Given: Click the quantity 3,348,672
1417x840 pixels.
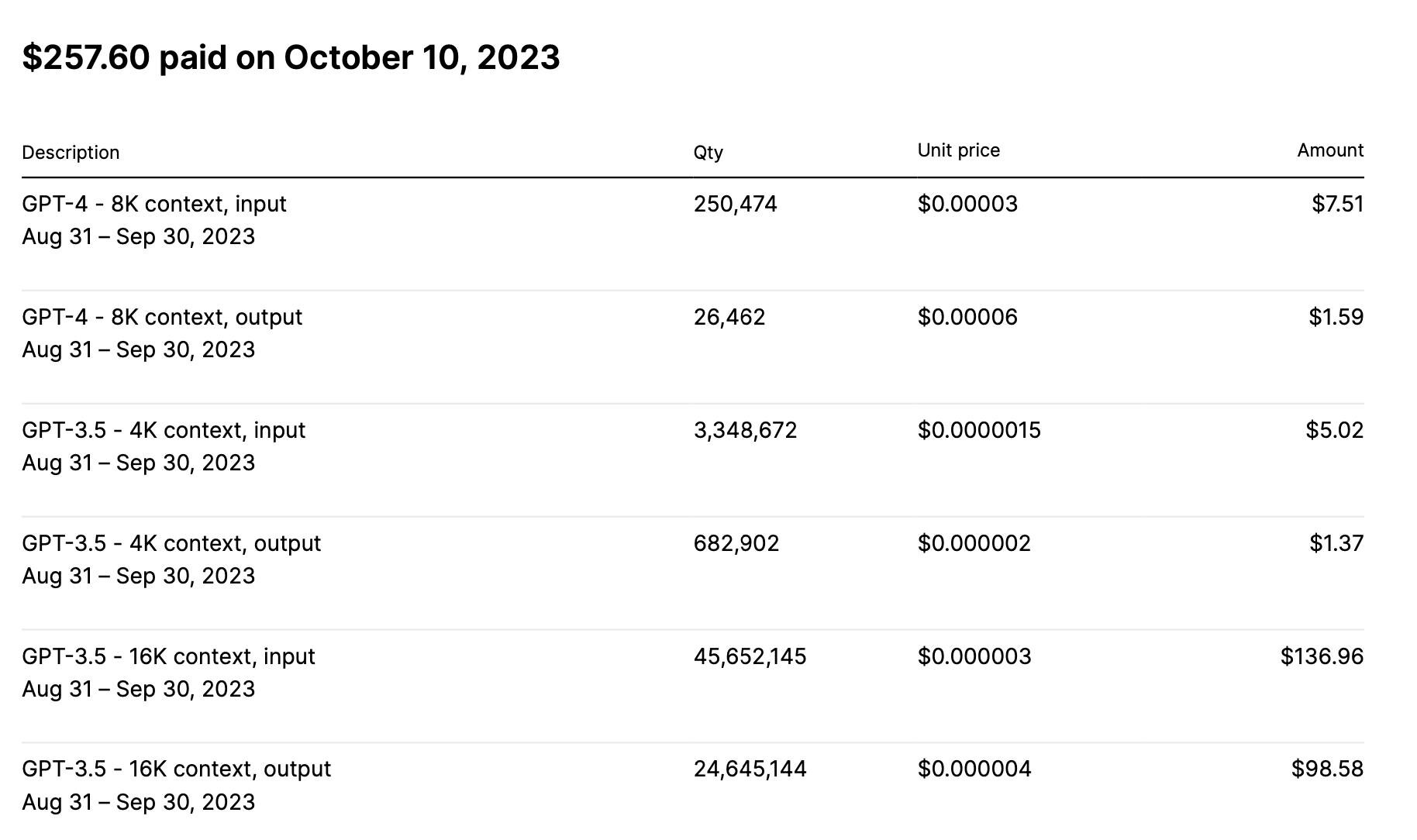Looking at the screenshot, I should coord(745,430).
